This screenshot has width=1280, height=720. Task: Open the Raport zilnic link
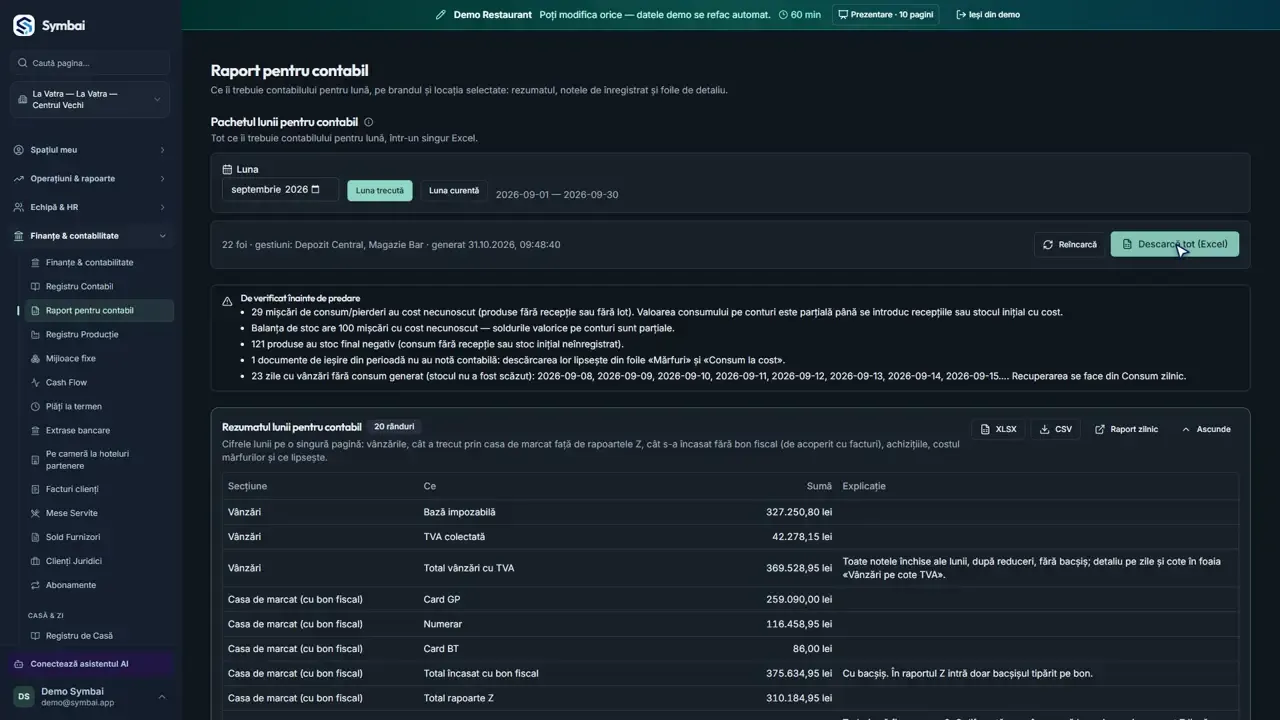point(1126,429)
